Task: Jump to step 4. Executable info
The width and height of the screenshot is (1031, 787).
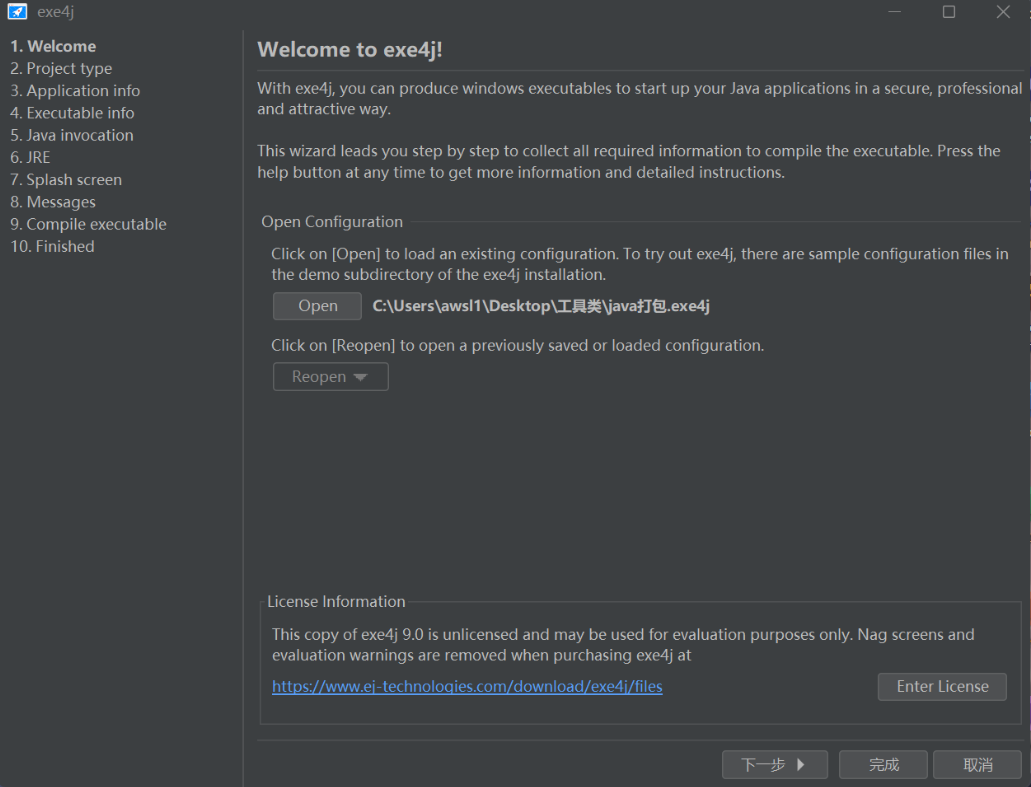Action: [72, 113]
